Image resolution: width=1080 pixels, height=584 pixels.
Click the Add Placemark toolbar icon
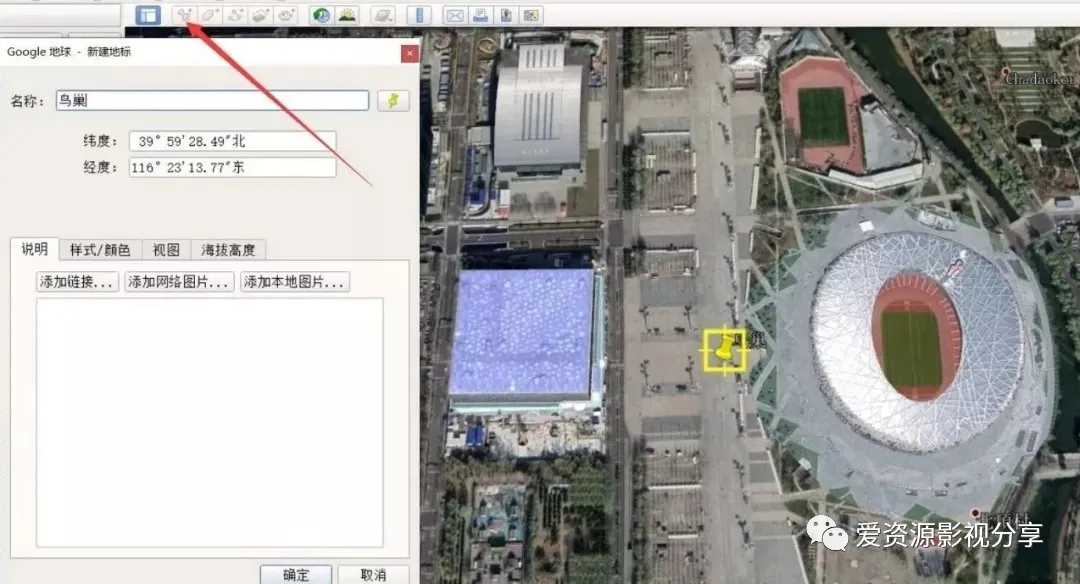(184, 15)
